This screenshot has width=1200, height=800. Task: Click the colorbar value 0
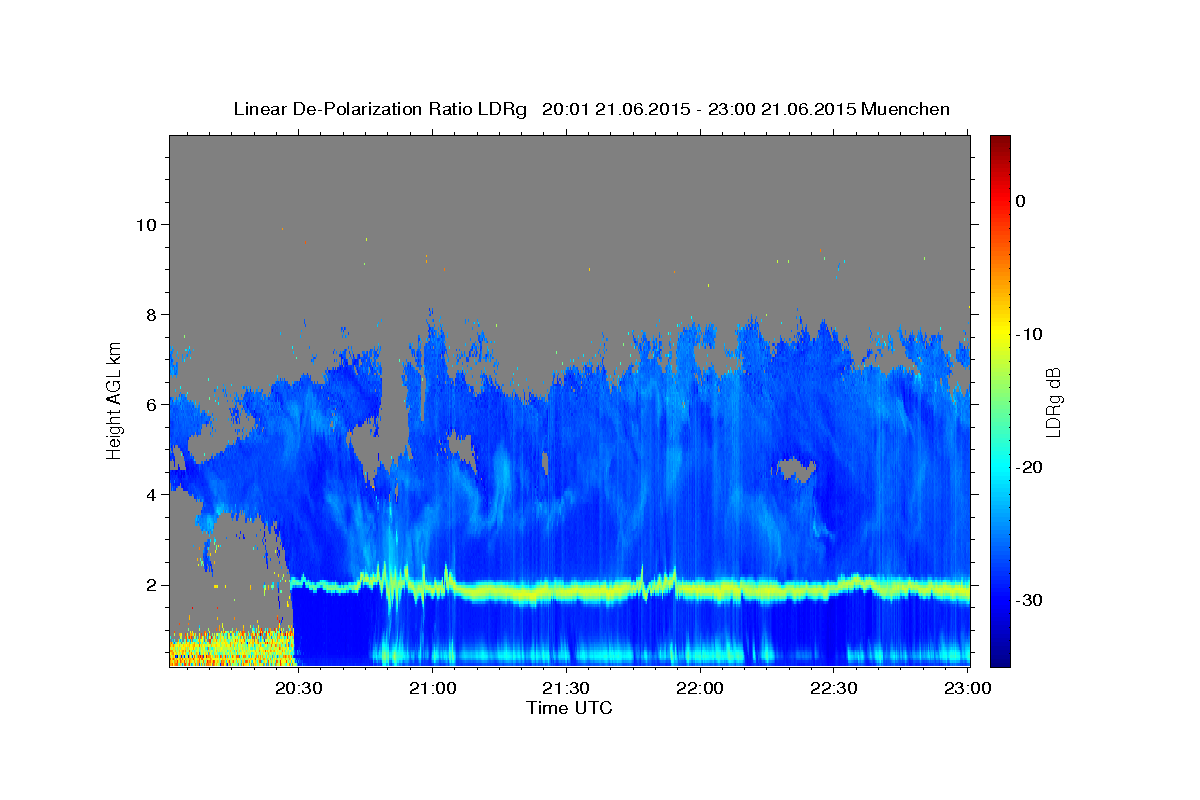pos(1020,201)
